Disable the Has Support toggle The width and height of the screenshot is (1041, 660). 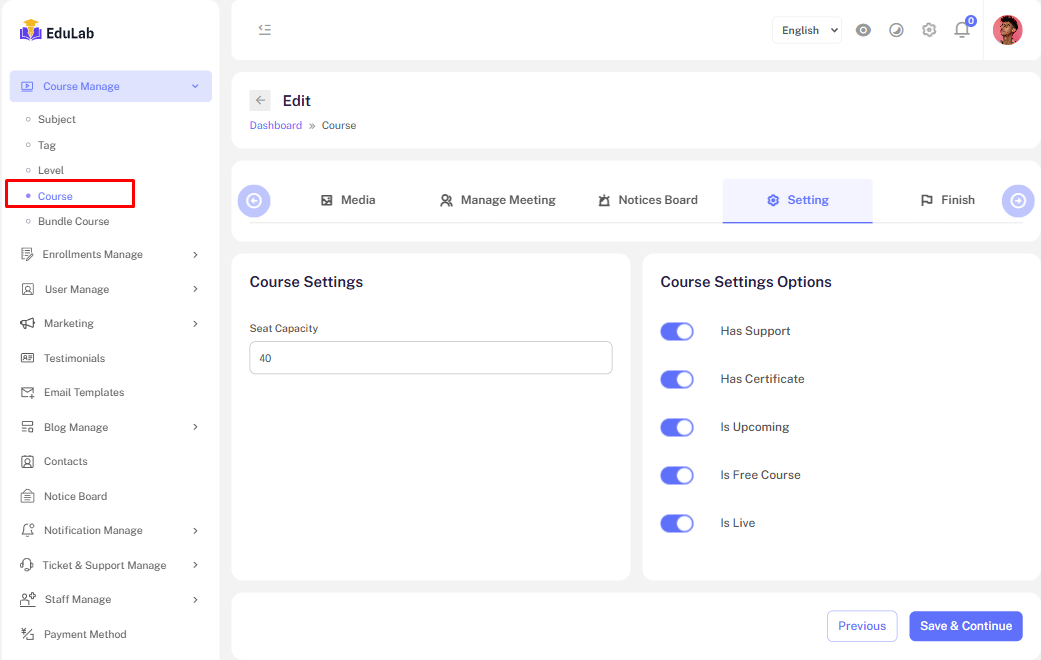click(677, 331)
